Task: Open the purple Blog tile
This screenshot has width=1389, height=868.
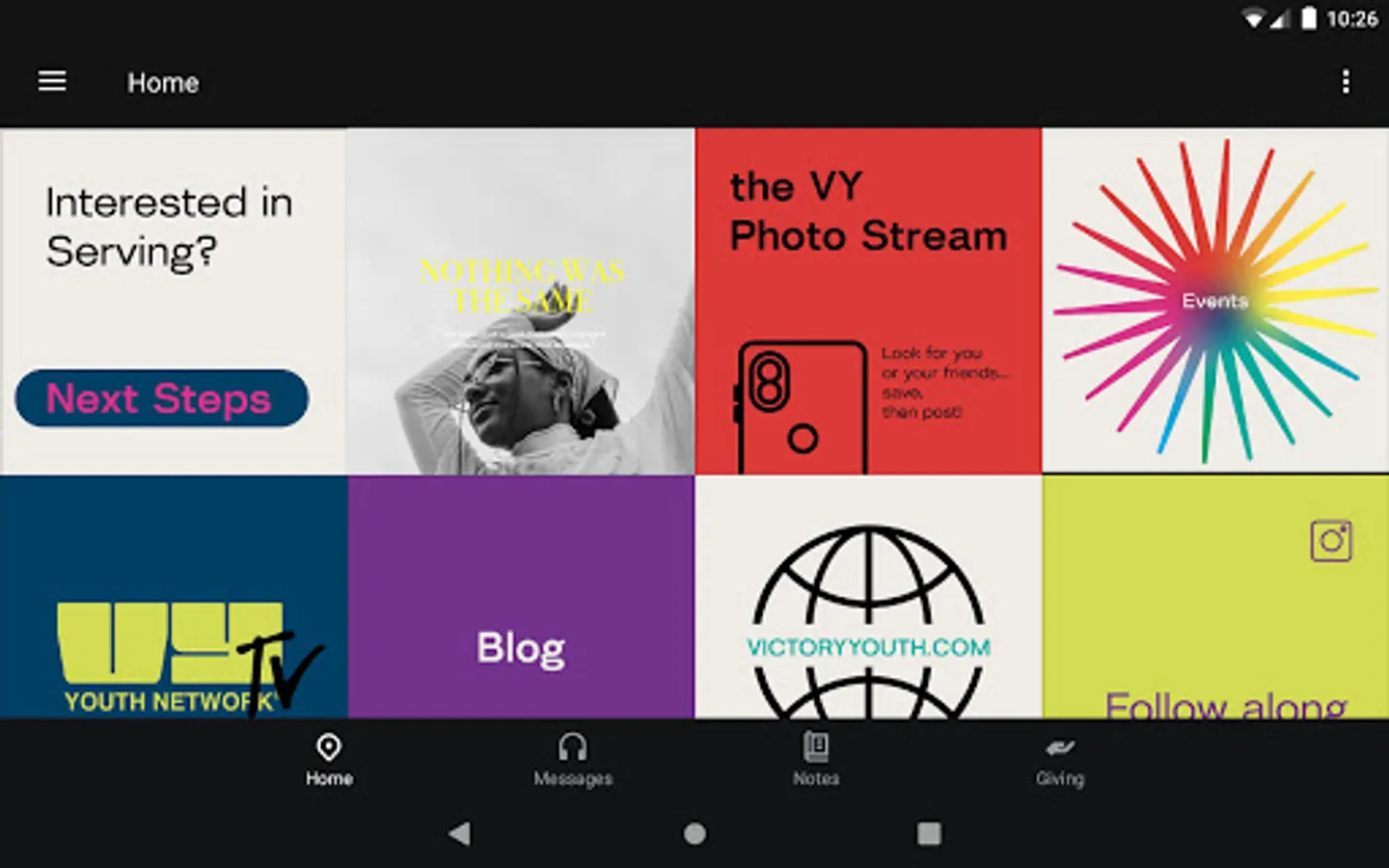Action: click(x=521, y=597)
